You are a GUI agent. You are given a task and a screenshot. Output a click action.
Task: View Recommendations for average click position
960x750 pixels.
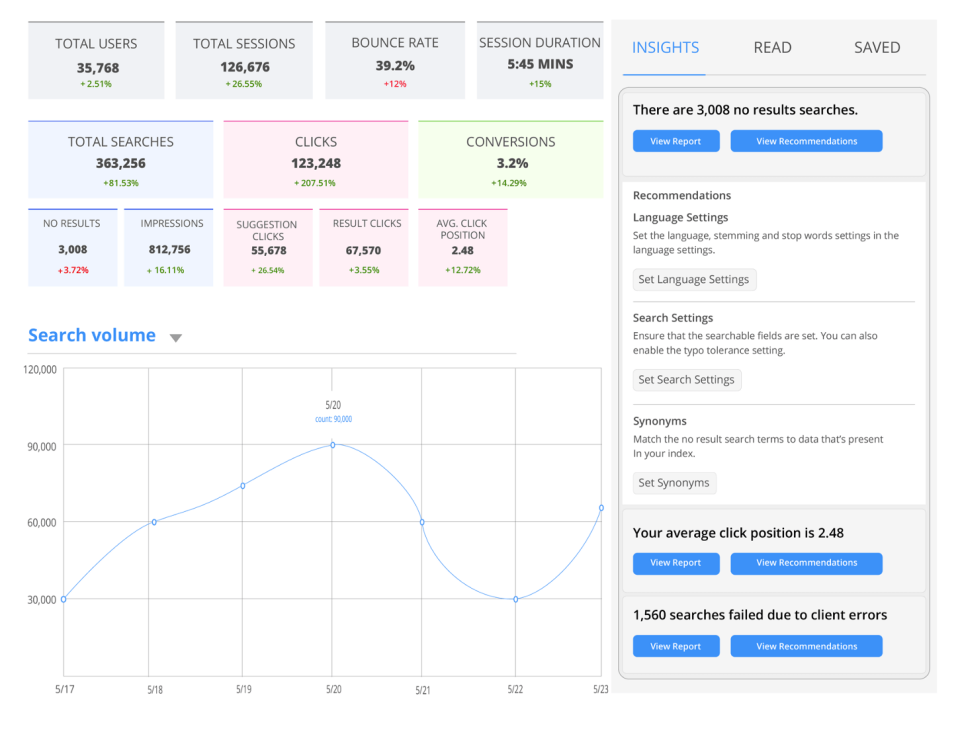pos(806,563)
